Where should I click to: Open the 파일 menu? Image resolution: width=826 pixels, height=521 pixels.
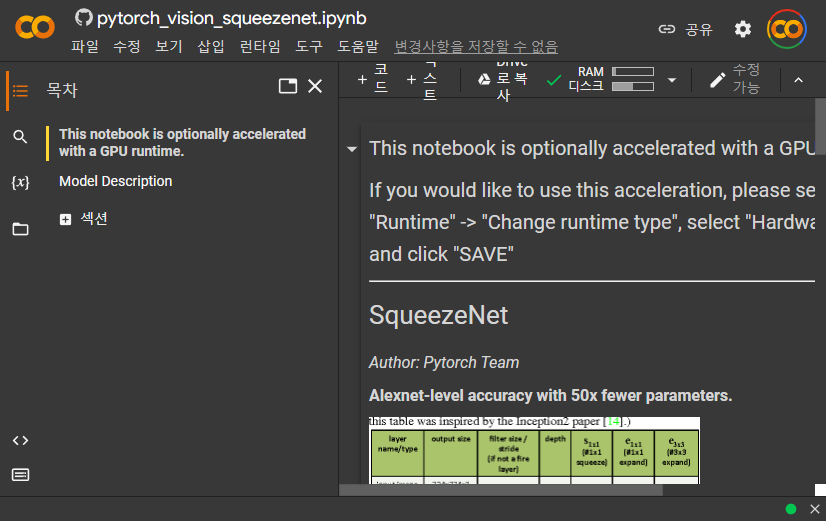(x=85, y=46)
